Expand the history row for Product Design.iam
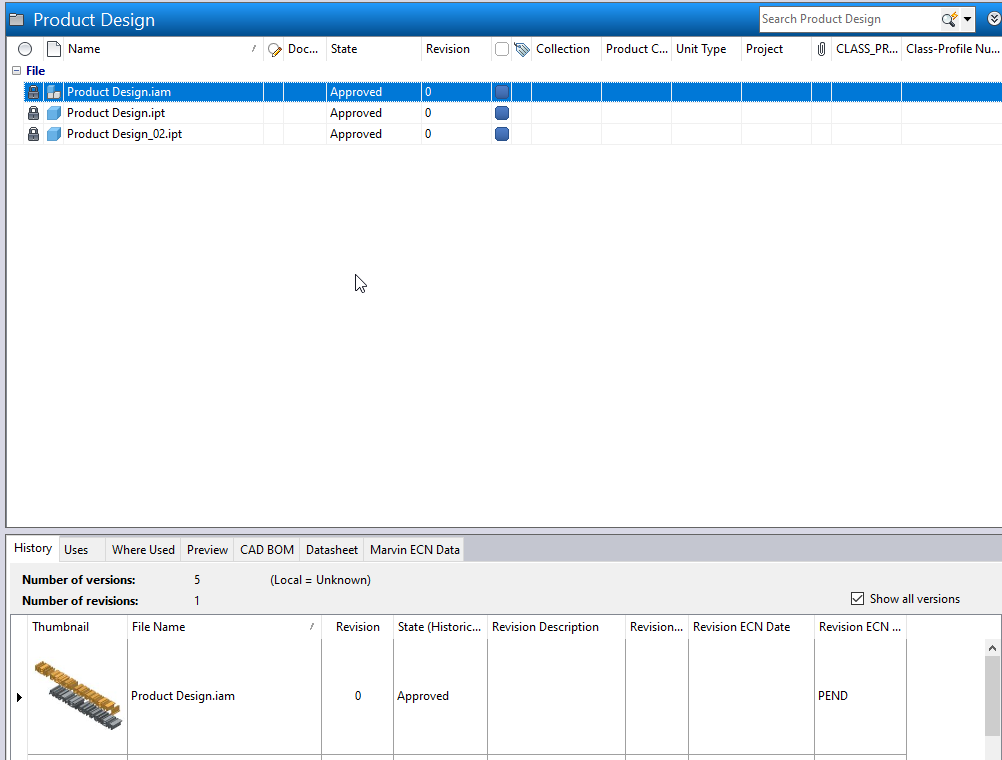This screenshot has height=760, width=1002. [18, 696]
